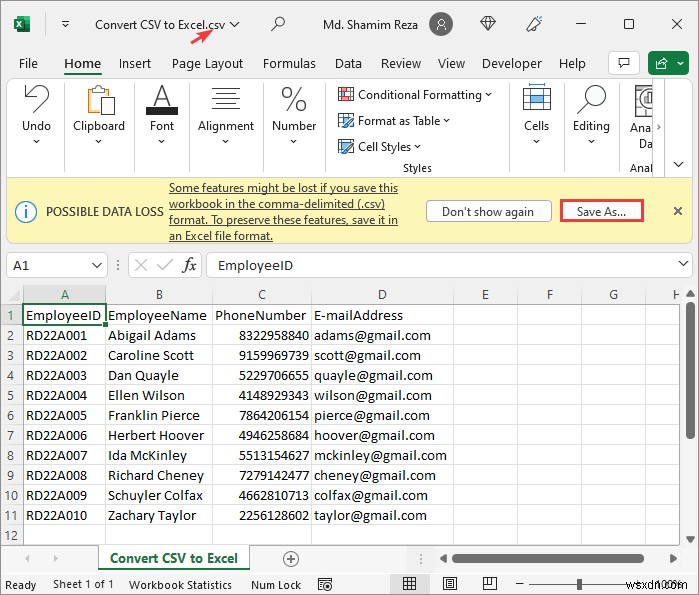
Task: Click the Select All corner triangle
Action: pyautogui.click(x=13, y=295)
